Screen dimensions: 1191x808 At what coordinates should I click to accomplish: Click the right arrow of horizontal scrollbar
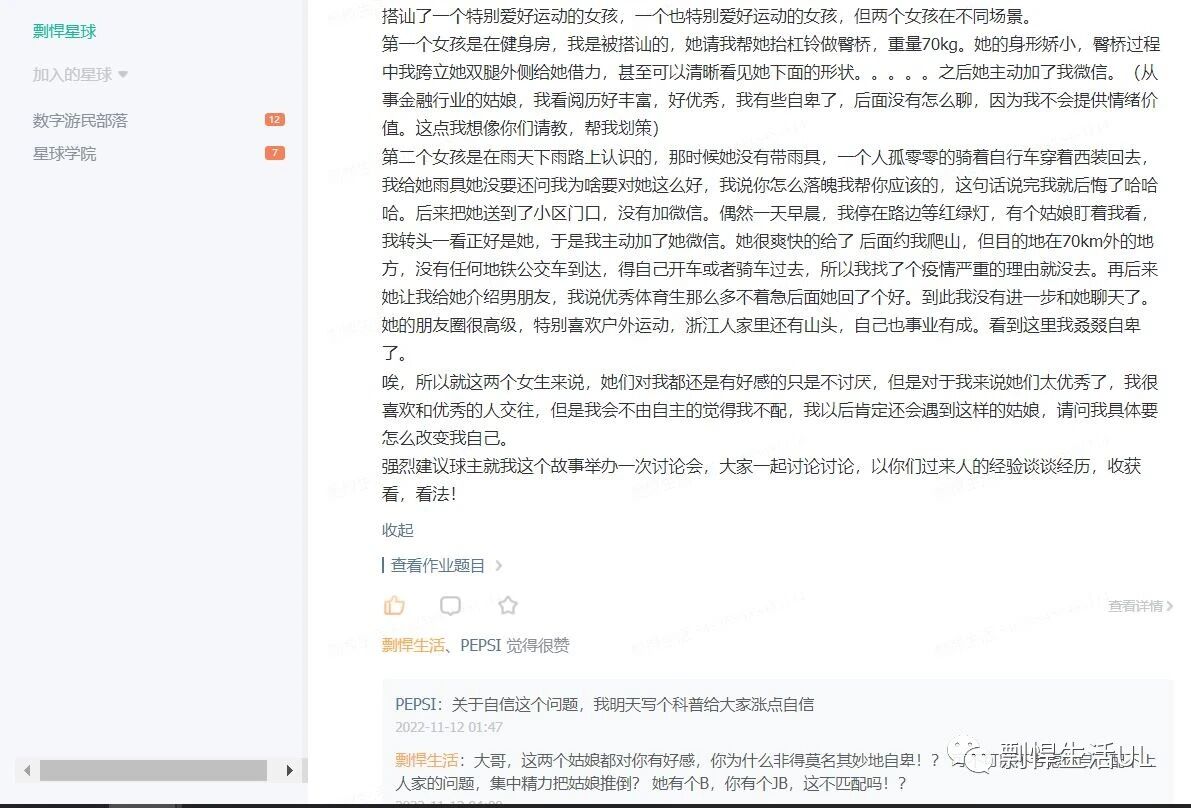tap(289, 770)
